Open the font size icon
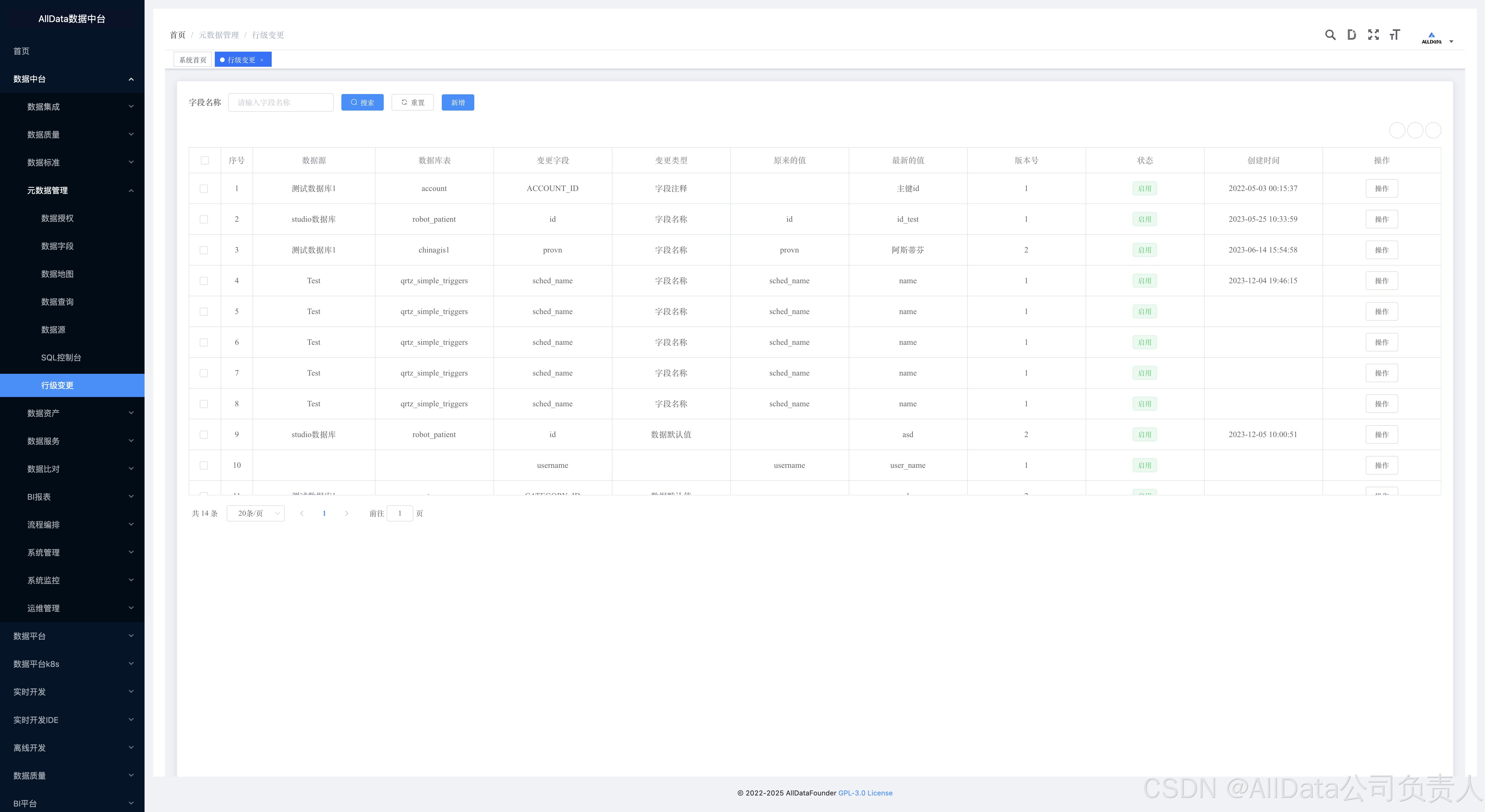Screen dimensions: 1485x812 pyautogui.click(x=1394, y=35)
